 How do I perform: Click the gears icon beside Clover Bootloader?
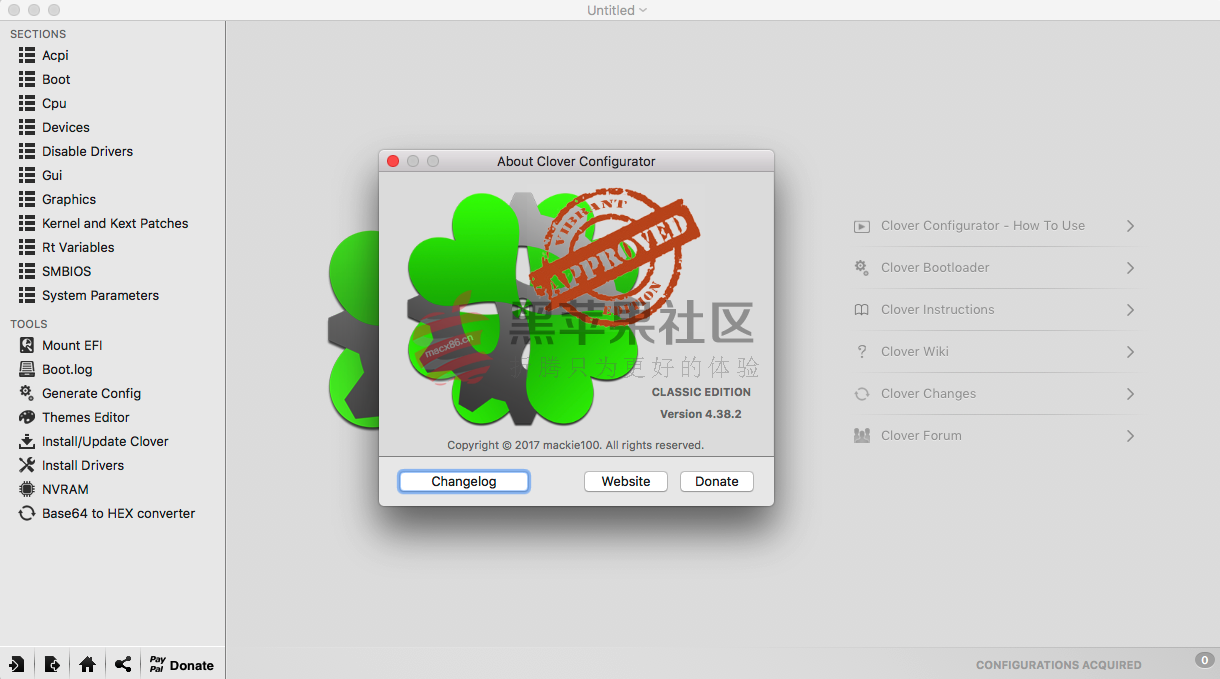click(x=861, y=268)
